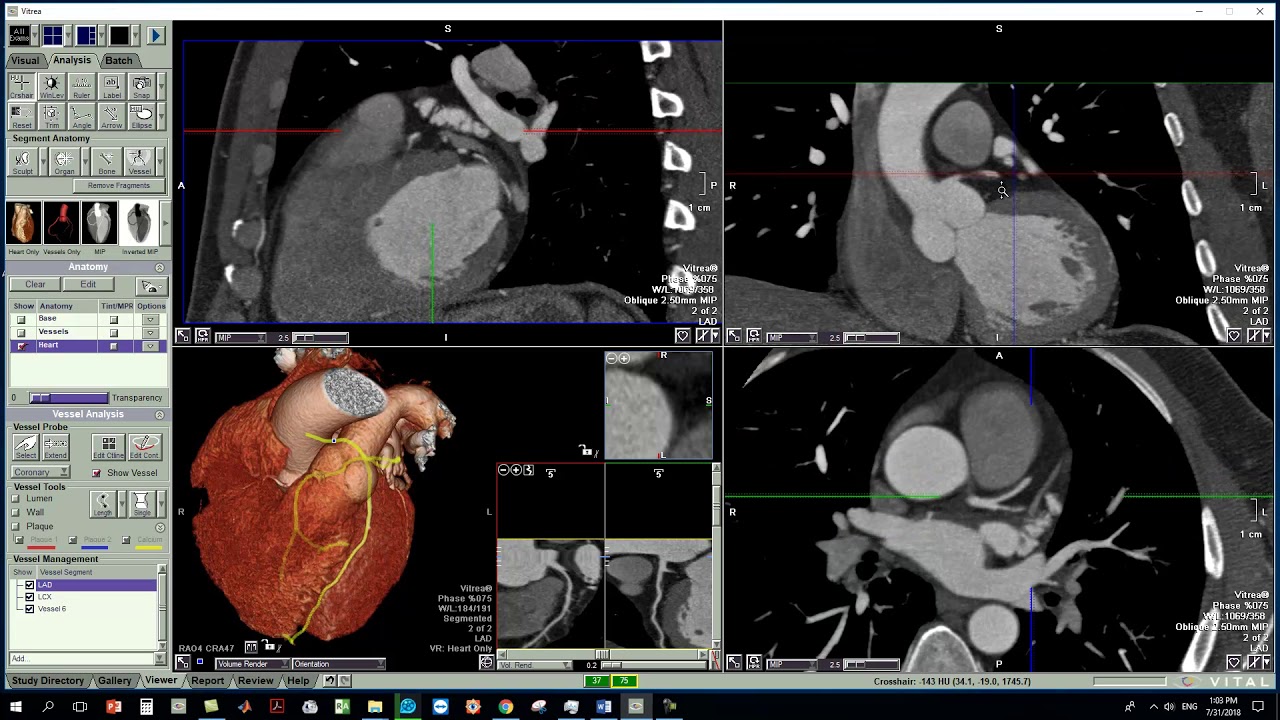
Task: Click the Edit Ctline icon
Action: coord(108,447)
